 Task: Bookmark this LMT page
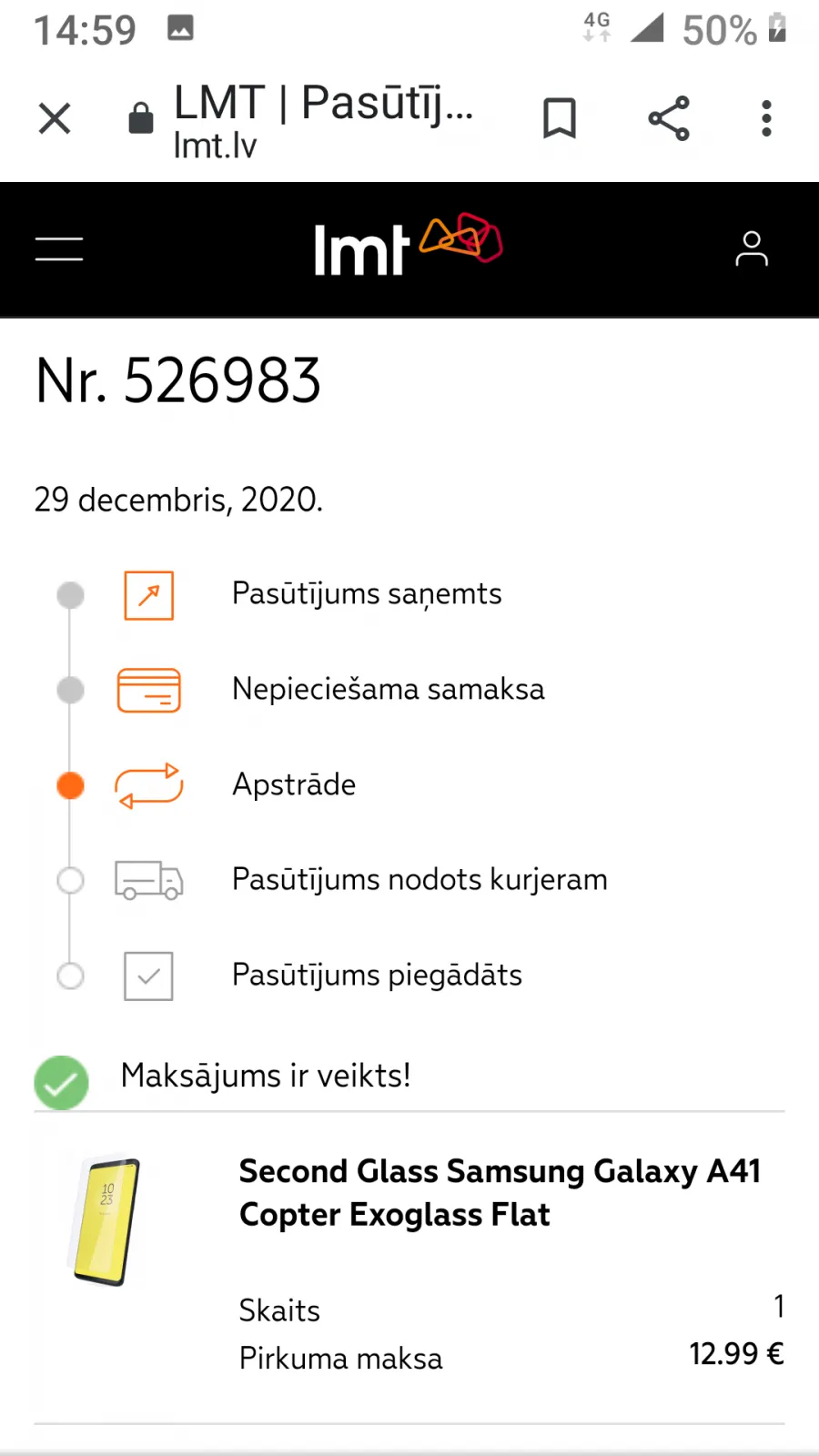560,118
